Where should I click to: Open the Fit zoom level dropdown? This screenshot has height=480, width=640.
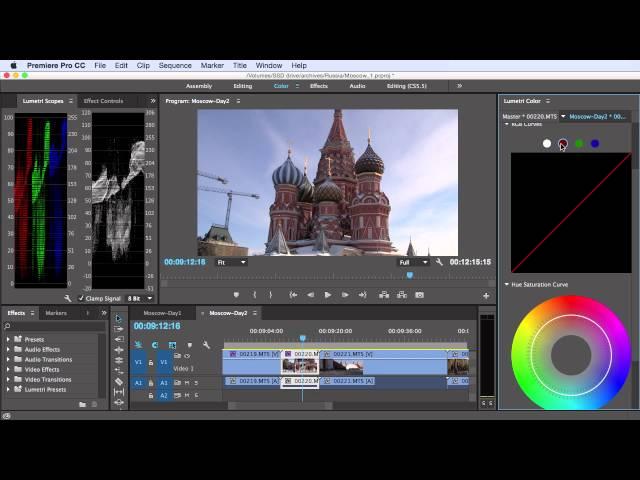click(231, 262)
